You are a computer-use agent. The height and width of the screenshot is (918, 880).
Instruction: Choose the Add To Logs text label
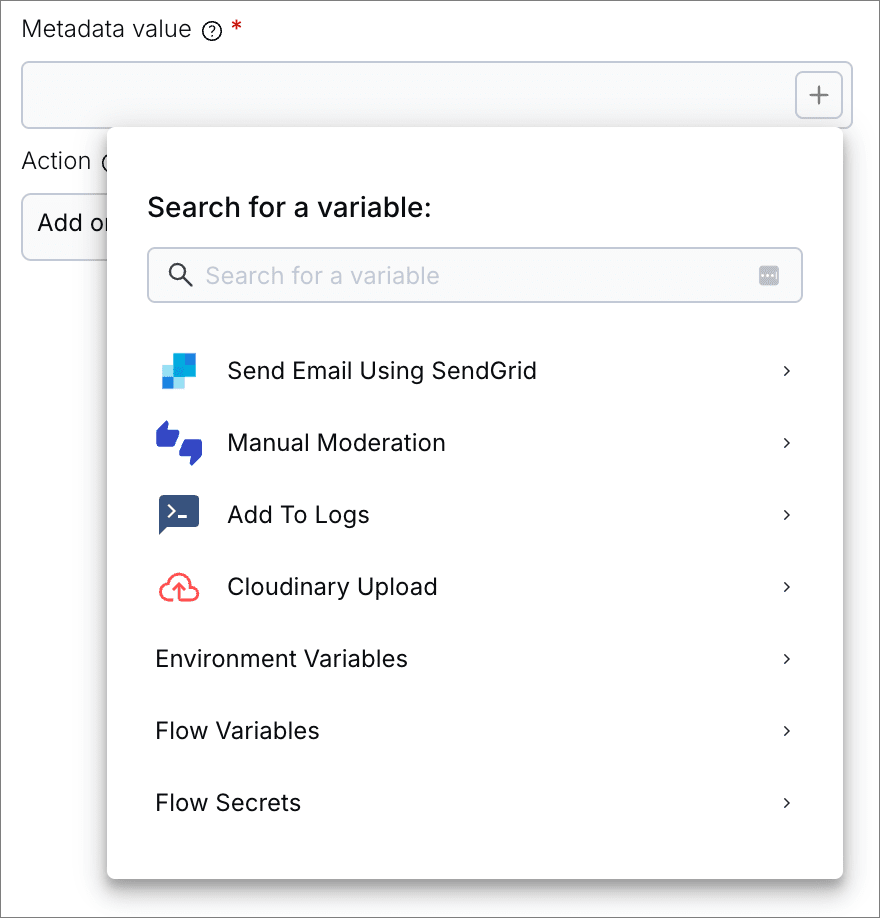coord(298,515)
